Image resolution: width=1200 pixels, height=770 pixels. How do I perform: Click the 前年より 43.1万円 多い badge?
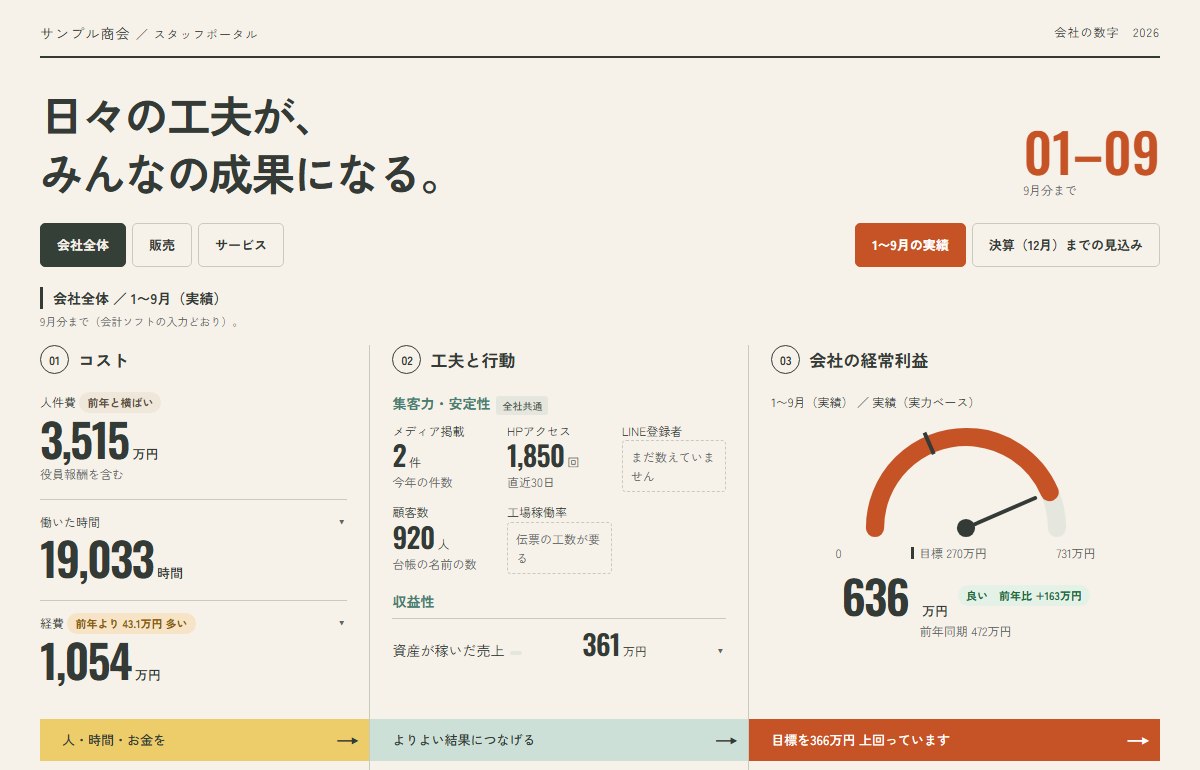click(x=131, y=623)
